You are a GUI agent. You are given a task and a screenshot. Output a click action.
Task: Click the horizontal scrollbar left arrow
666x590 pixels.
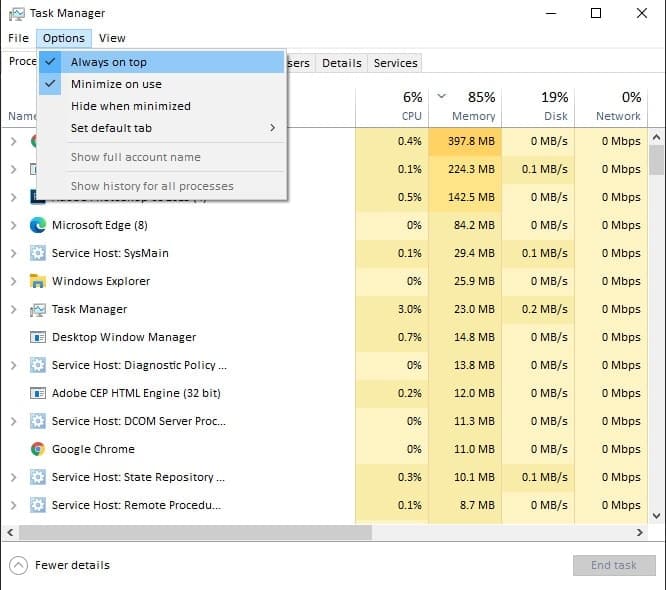10,533
